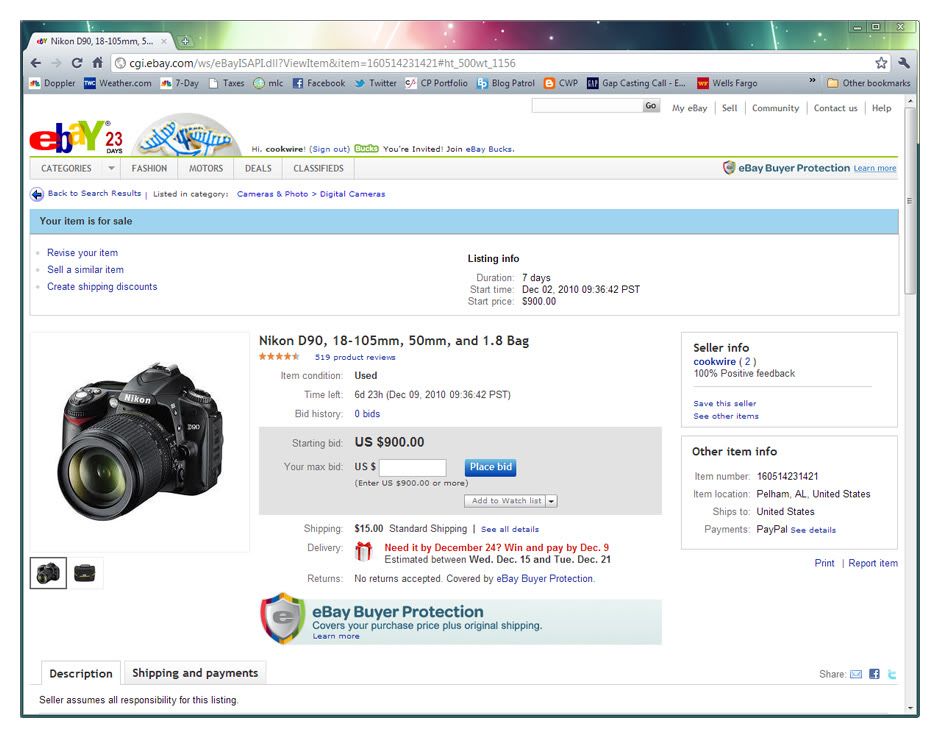Select the camera bag thumbnail image
Viewport: 940px width, 738px height.
85,573
